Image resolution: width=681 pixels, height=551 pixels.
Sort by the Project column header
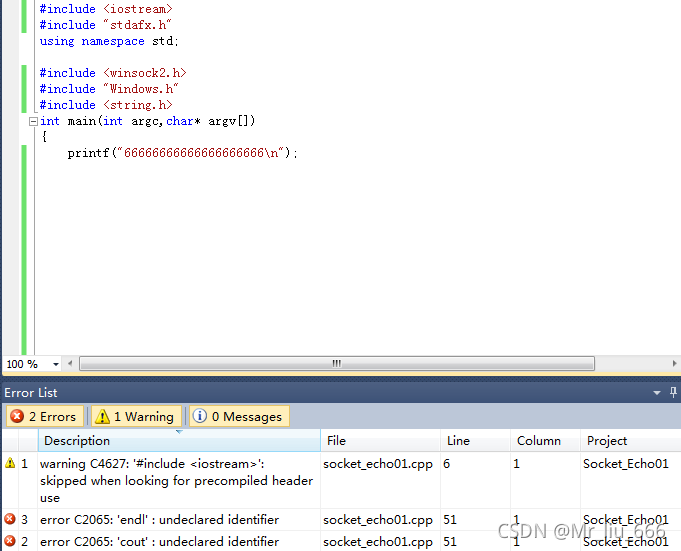coord(628,441)
